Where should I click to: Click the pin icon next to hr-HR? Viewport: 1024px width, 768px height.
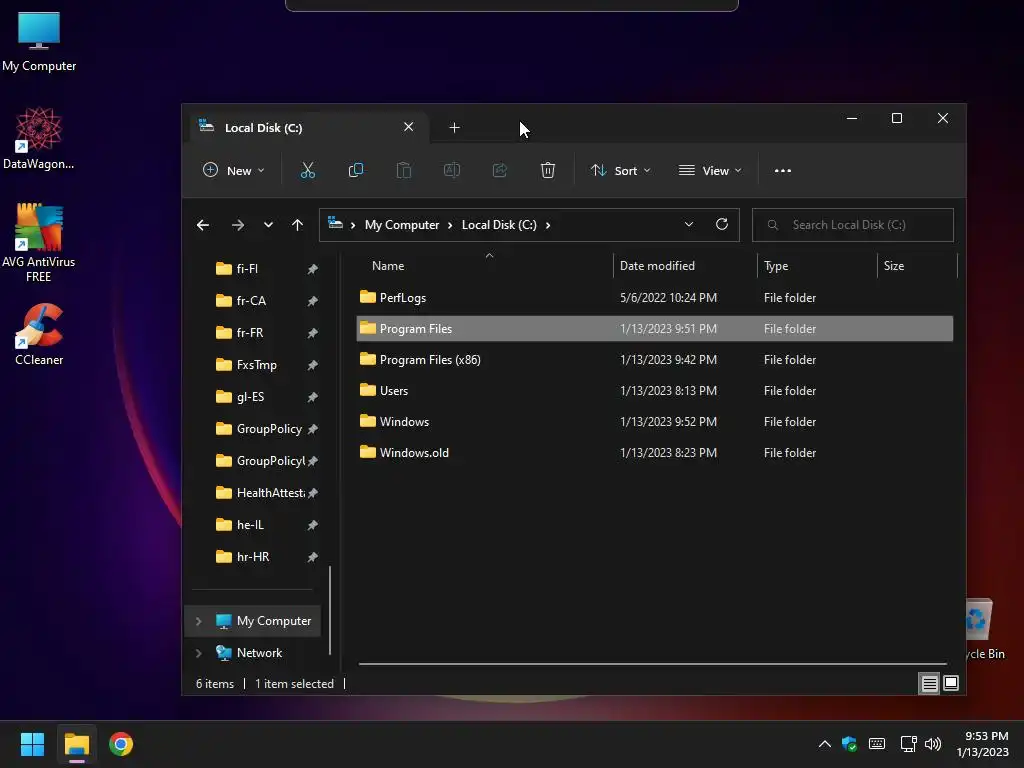pos(313,557)
